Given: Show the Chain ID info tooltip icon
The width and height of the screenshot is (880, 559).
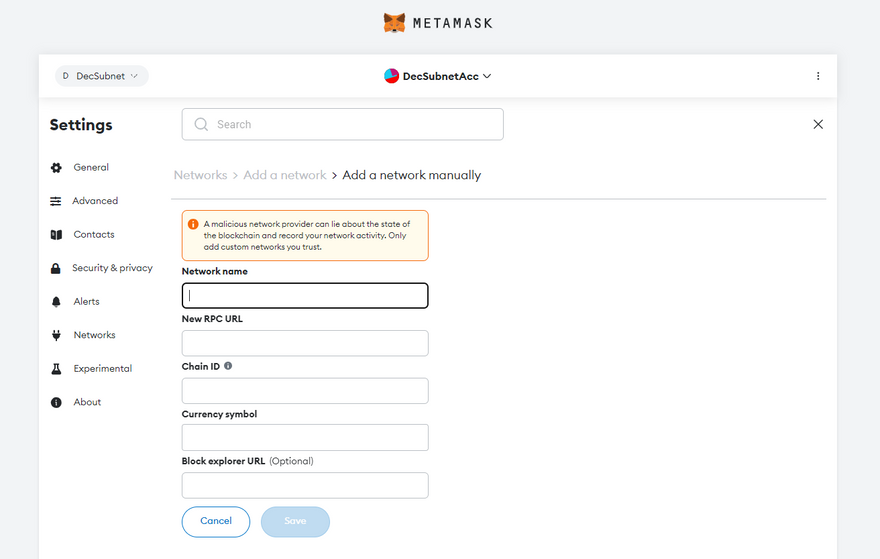Looking at the screenshot, I should coord(228,366).
